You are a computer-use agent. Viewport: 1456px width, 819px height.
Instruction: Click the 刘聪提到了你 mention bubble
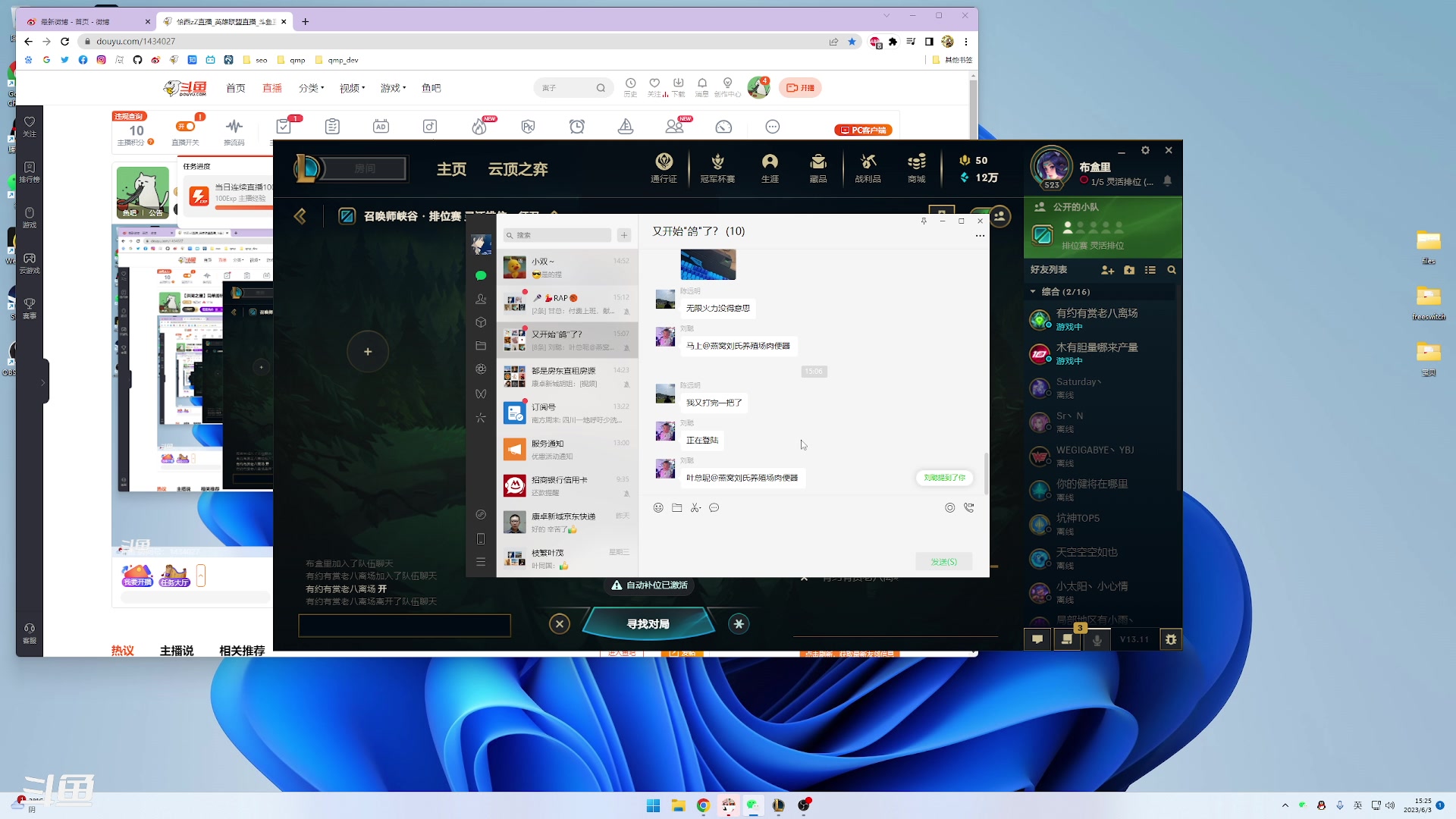945,478
